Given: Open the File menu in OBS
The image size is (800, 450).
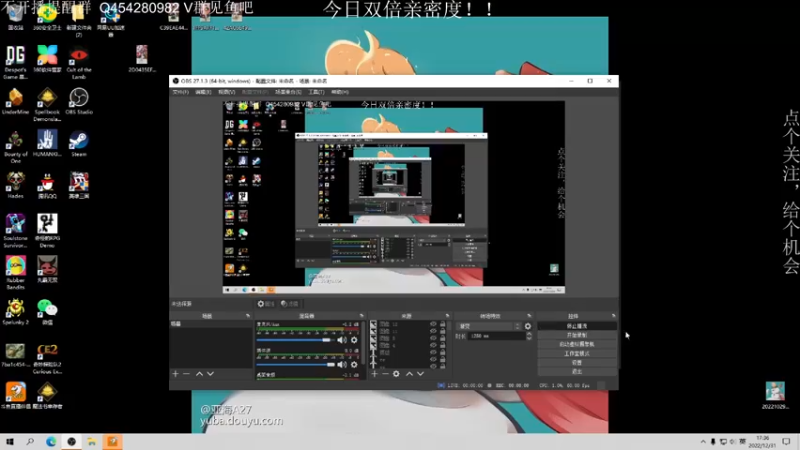Looking at the screenshot, I should (x=181, y=92).
